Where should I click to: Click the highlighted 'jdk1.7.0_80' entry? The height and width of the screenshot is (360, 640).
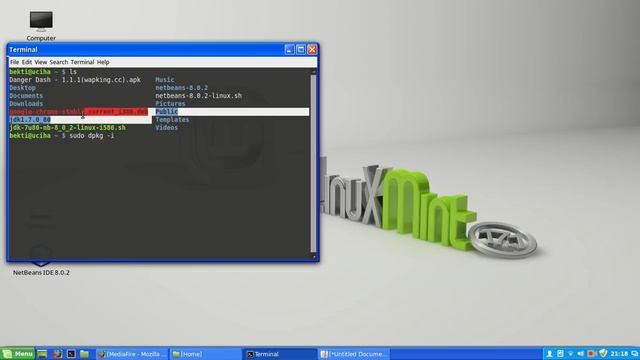coord(30,120)
